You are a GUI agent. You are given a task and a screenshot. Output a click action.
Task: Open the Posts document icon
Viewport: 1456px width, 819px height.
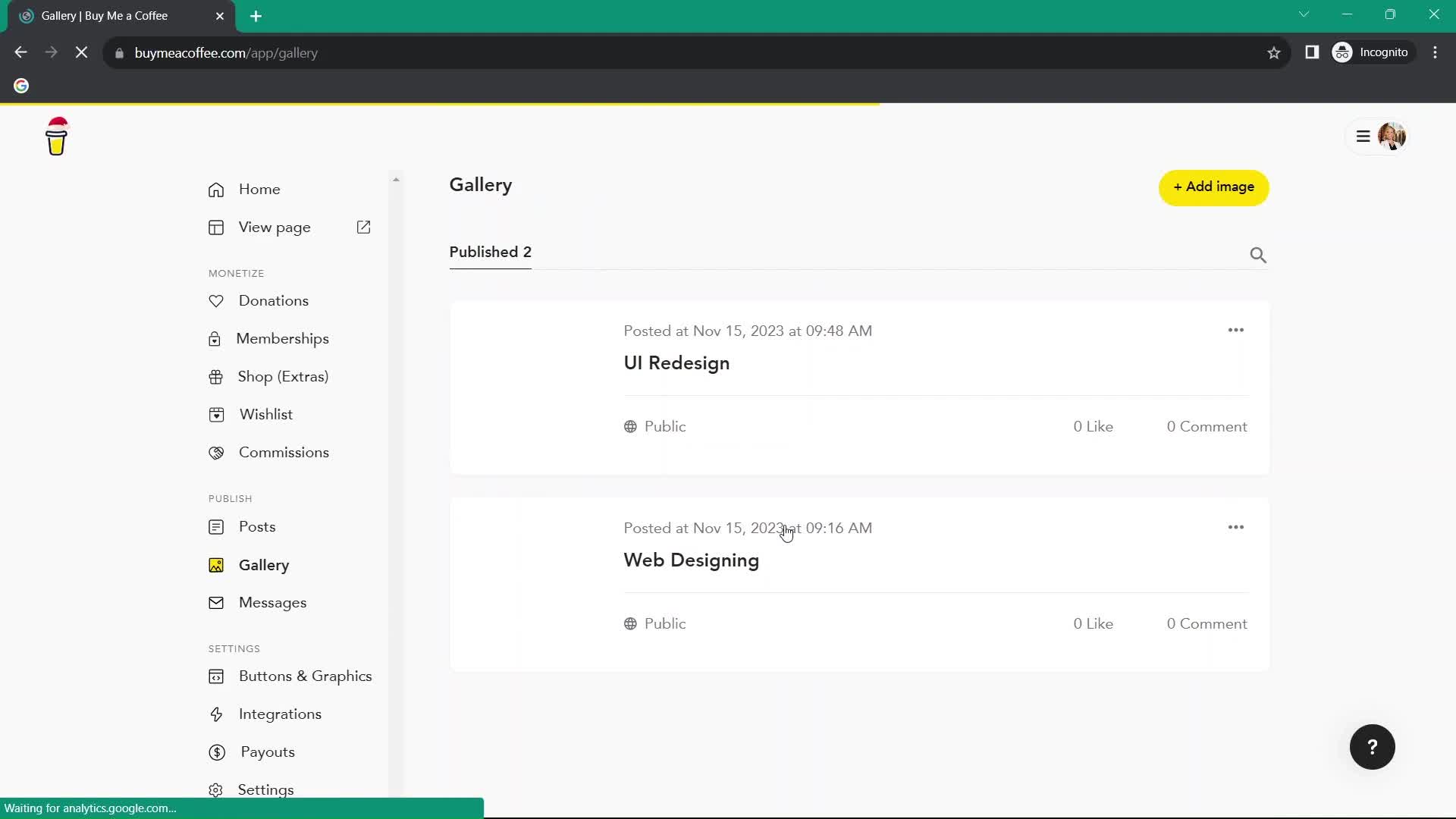tap(215, 527)
